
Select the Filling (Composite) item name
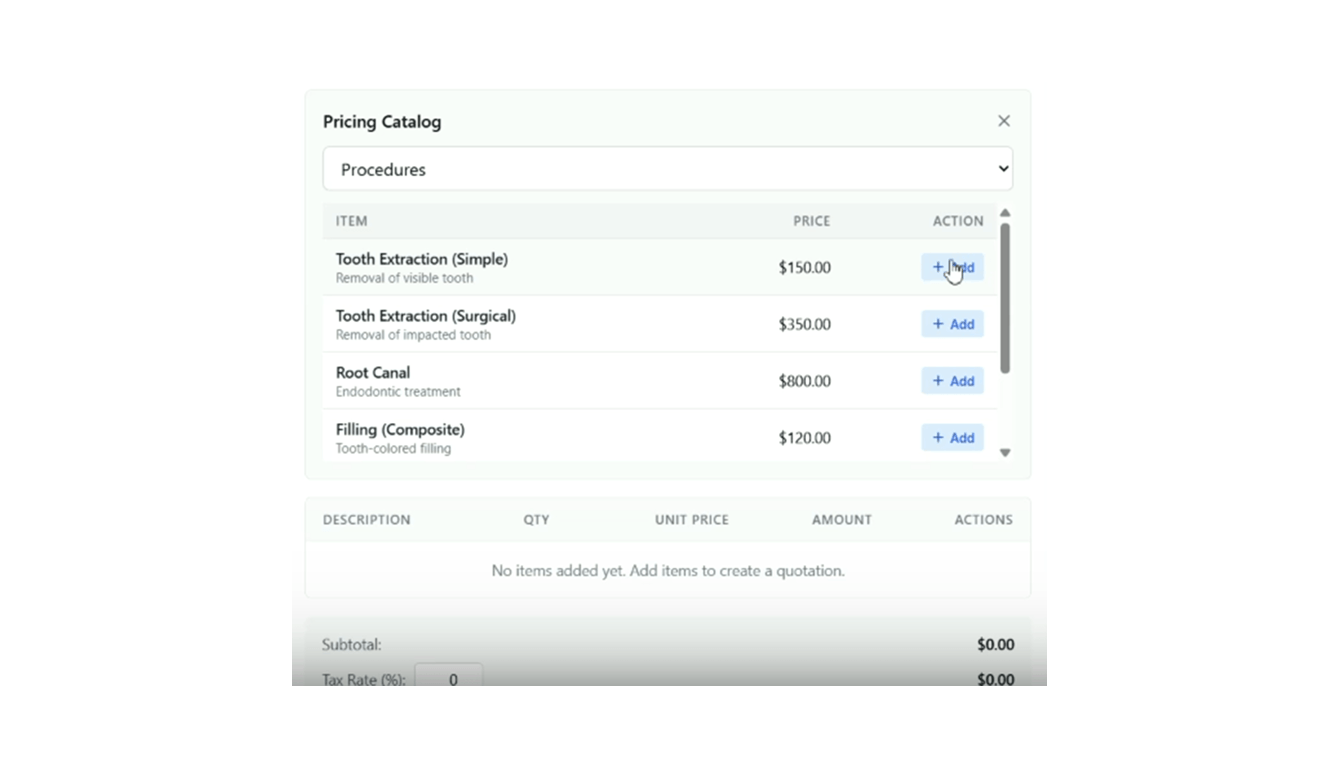point(400,430)
